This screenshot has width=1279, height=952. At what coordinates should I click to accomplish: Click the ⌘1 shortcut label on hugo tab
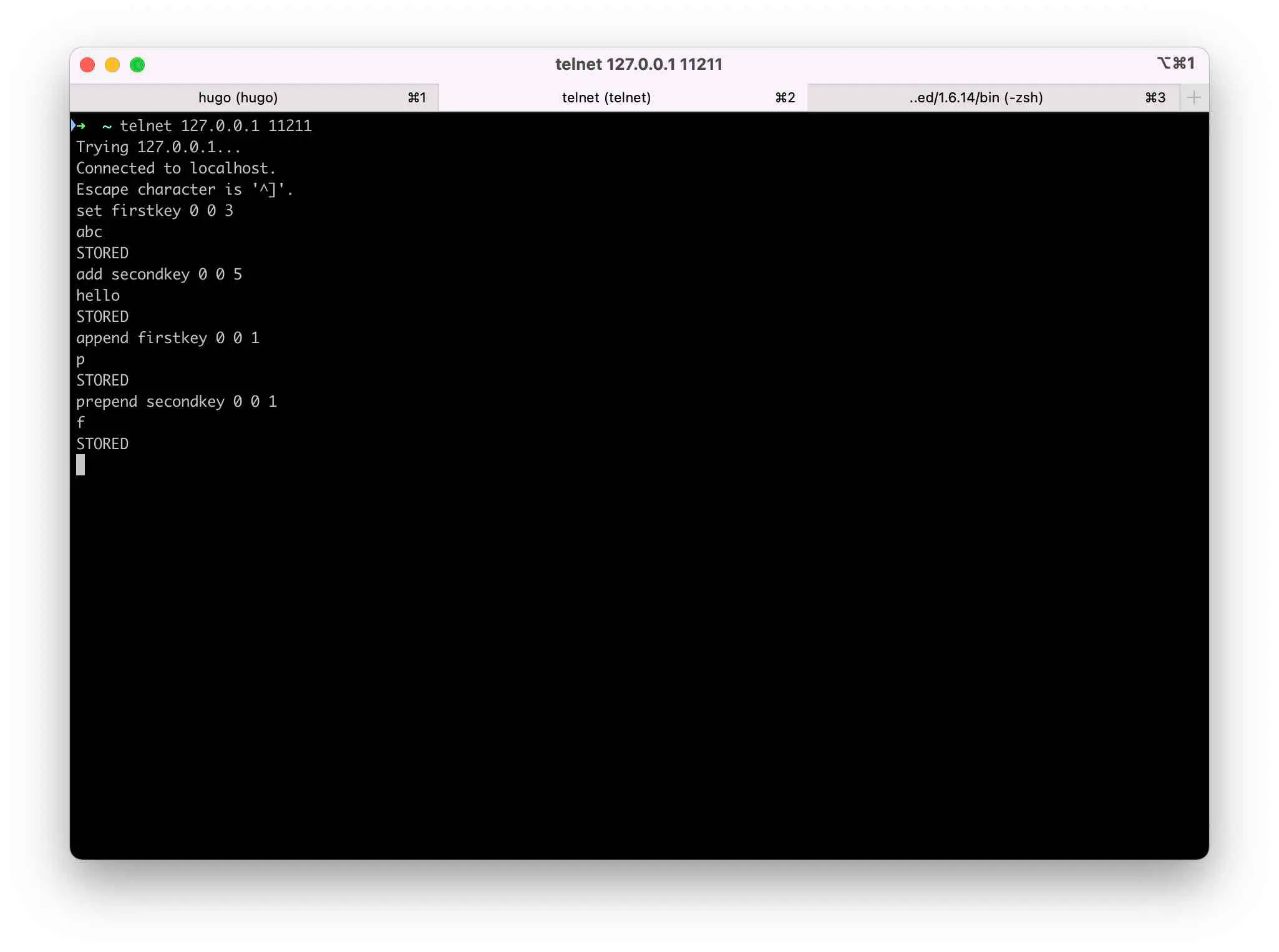(417, 98)
